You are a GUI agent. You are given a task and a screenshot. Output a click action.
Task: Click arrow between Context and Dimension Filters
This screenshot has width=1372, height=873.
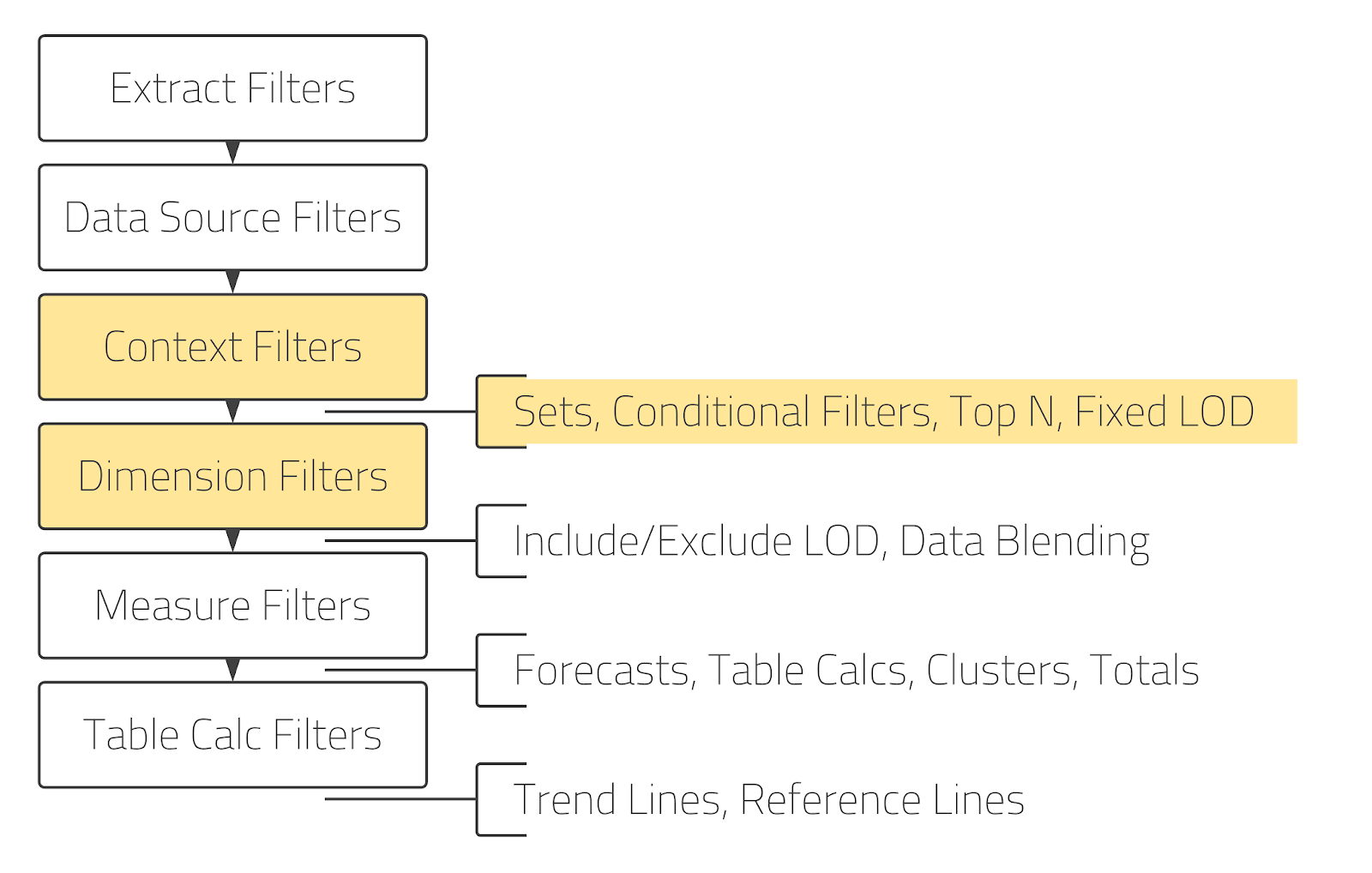[232, 411]
